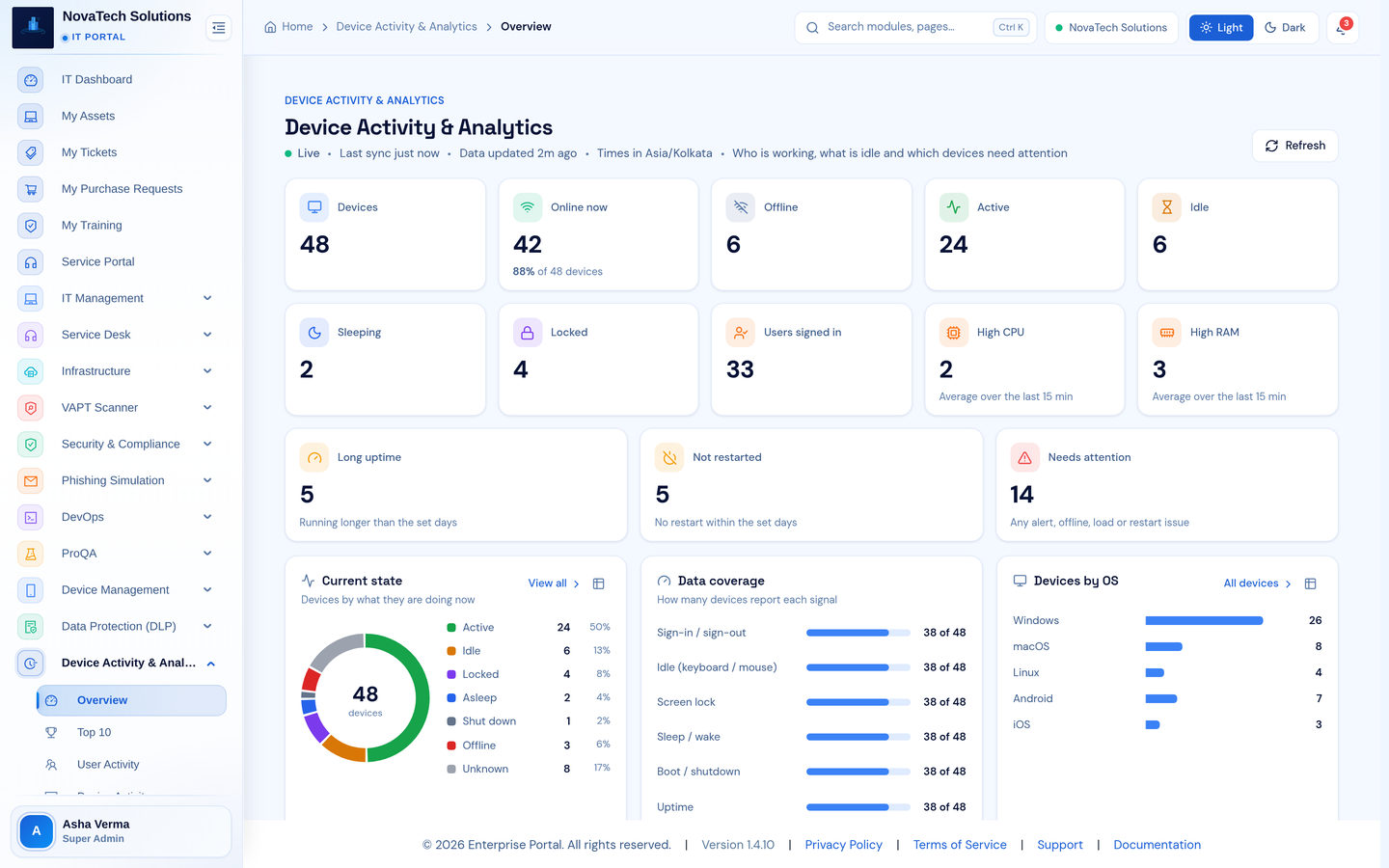Open Asha Verma profile card
The height and width of the screenshot is (868, 1389).
pyautogui.click(x=121, y=831)
